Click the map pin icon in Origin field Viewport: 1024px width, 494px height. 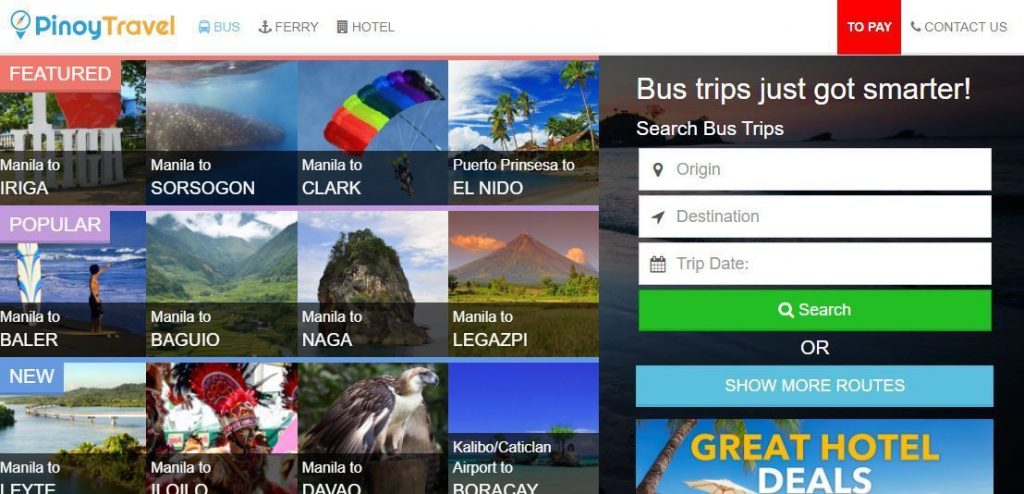pyautogui.click(x=658, y=169)
